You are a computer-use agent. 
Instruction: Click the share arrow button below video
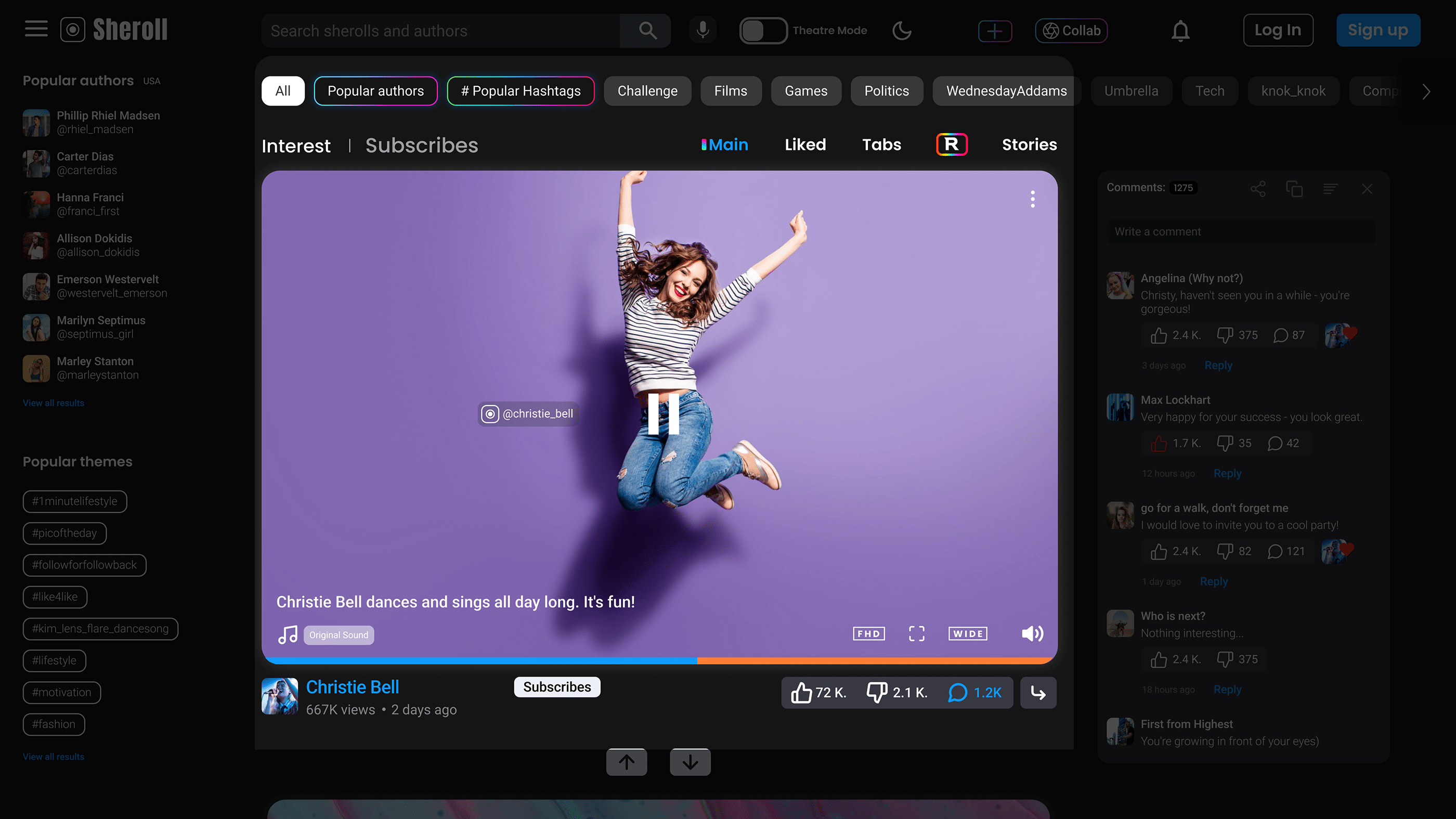pyautogui.click(x=1038, y=693)
